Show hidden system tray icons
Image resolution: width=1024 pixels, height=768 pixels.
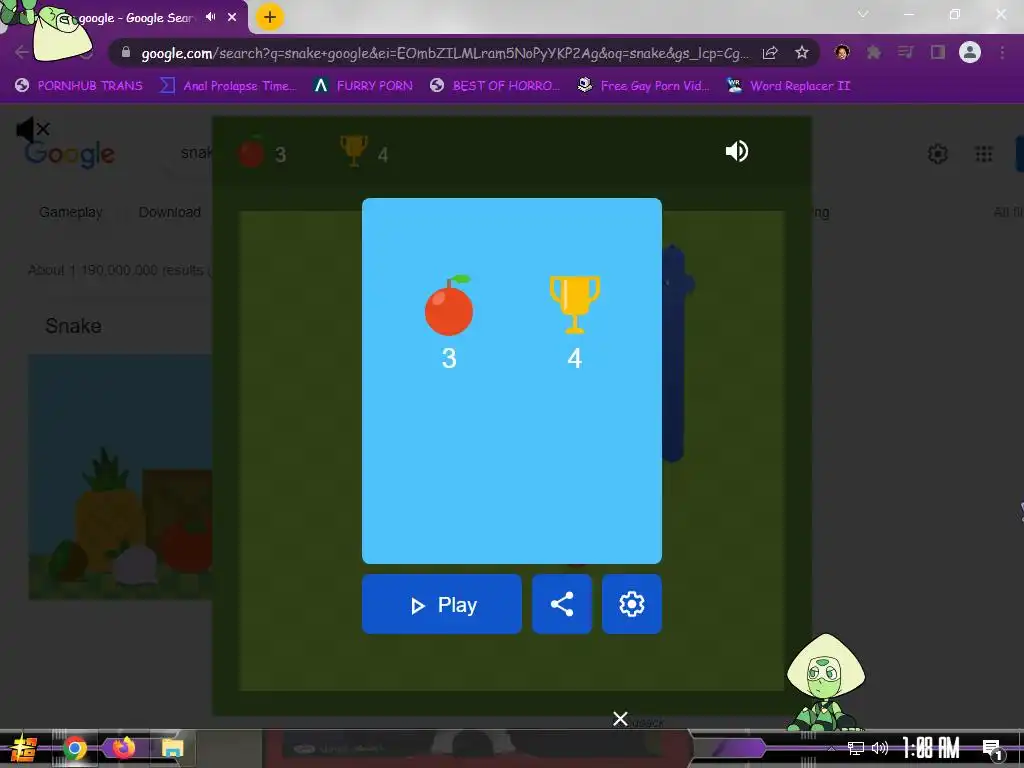831,748
